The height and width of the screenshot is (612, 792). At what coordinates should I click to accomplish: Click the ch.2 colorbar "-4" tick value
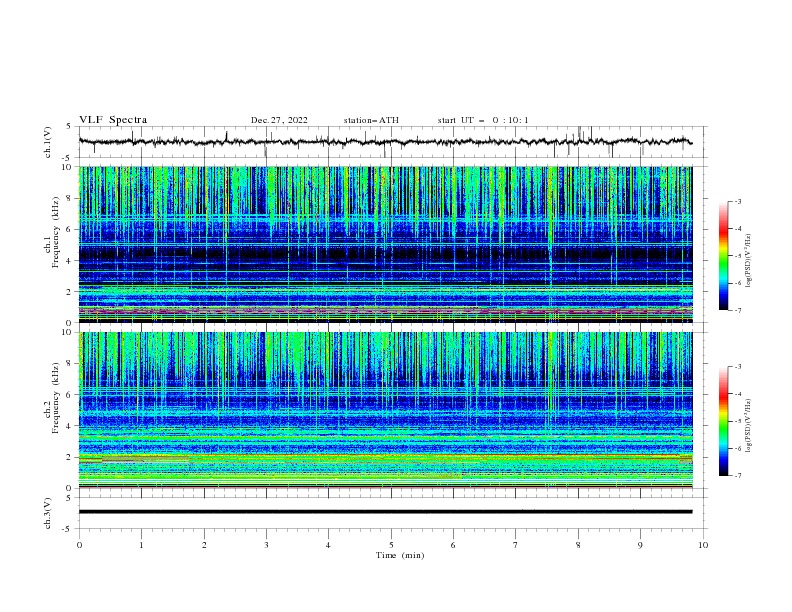[x=737, y=394]
